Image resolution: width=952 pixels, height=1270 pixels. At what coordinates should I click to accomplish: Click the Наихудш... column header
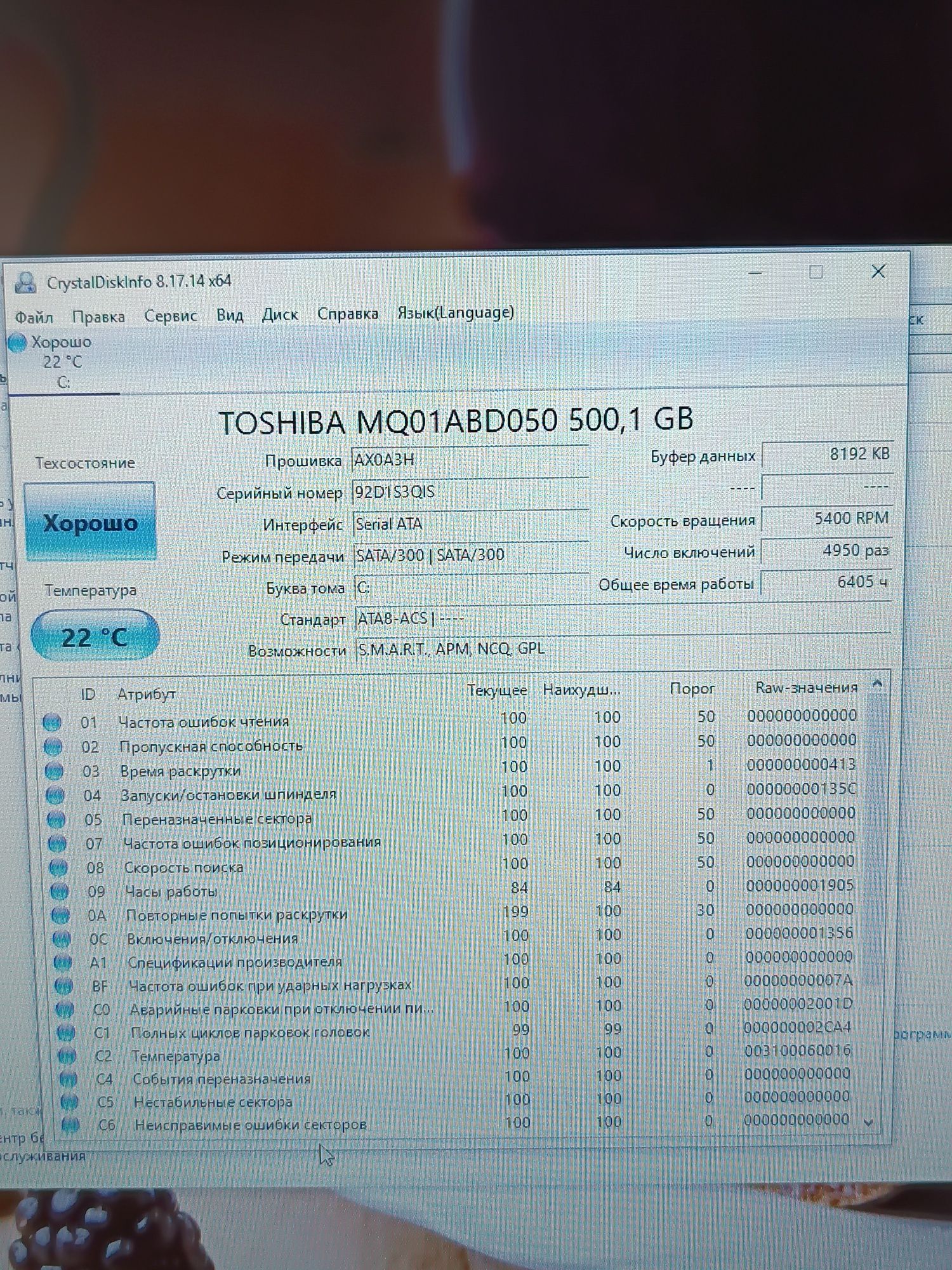click(581, 690)
